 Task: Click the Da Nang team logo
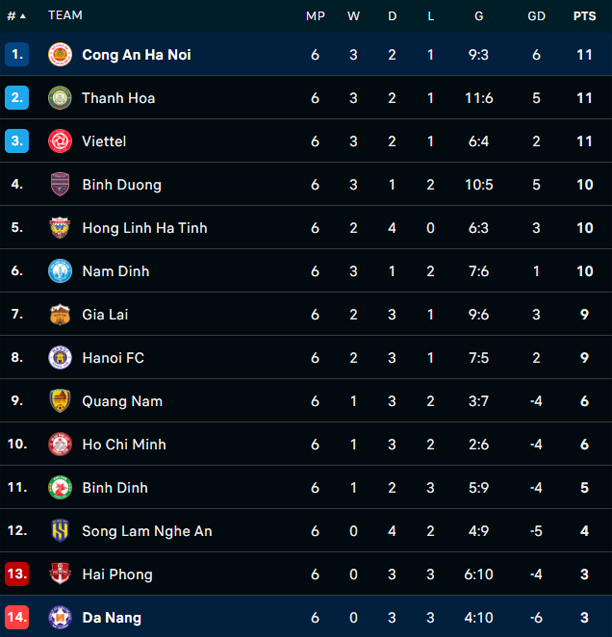pos(60,618)
